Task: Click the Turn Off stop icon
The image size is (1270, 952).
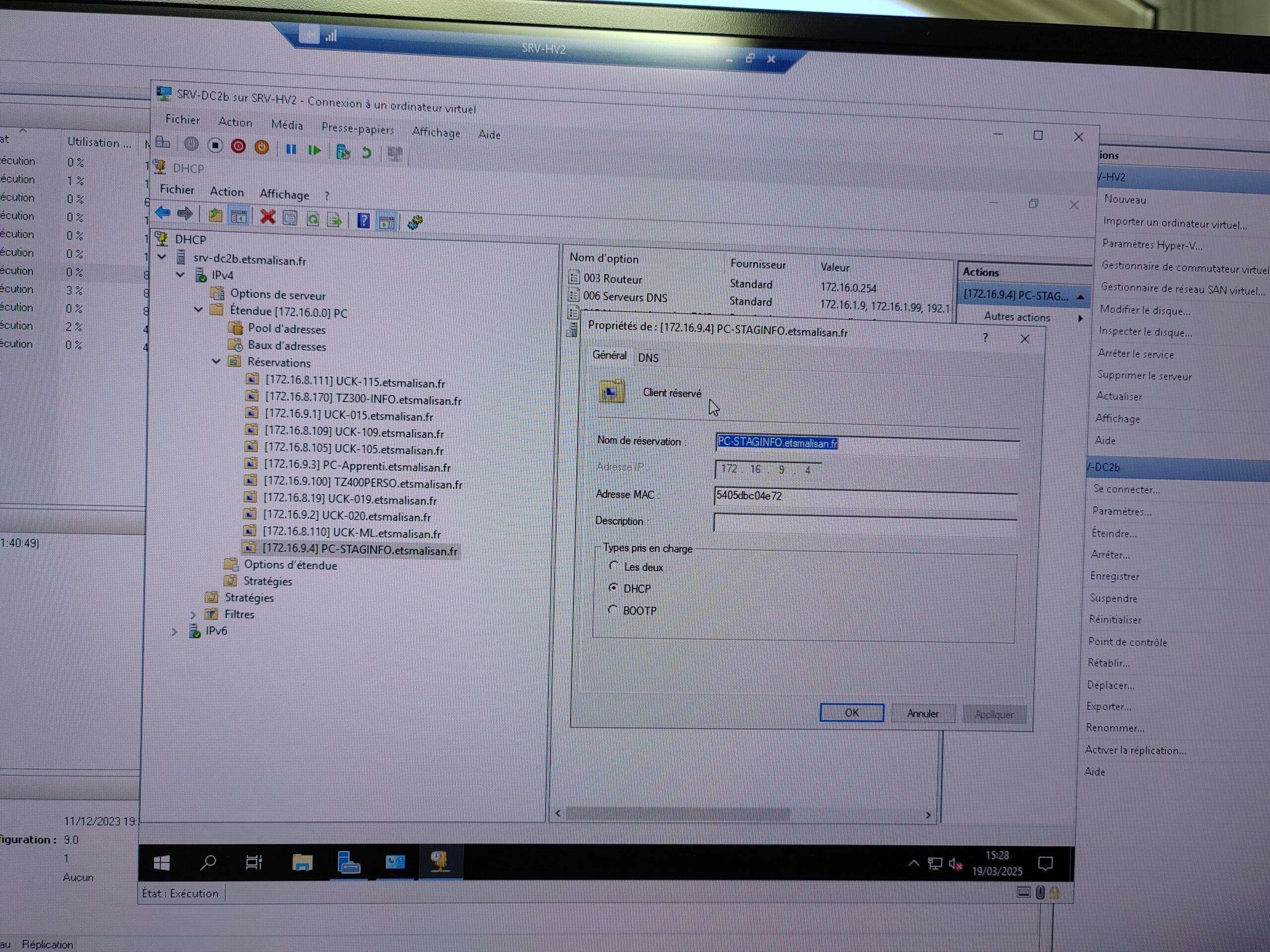Action: pos(215,145)
